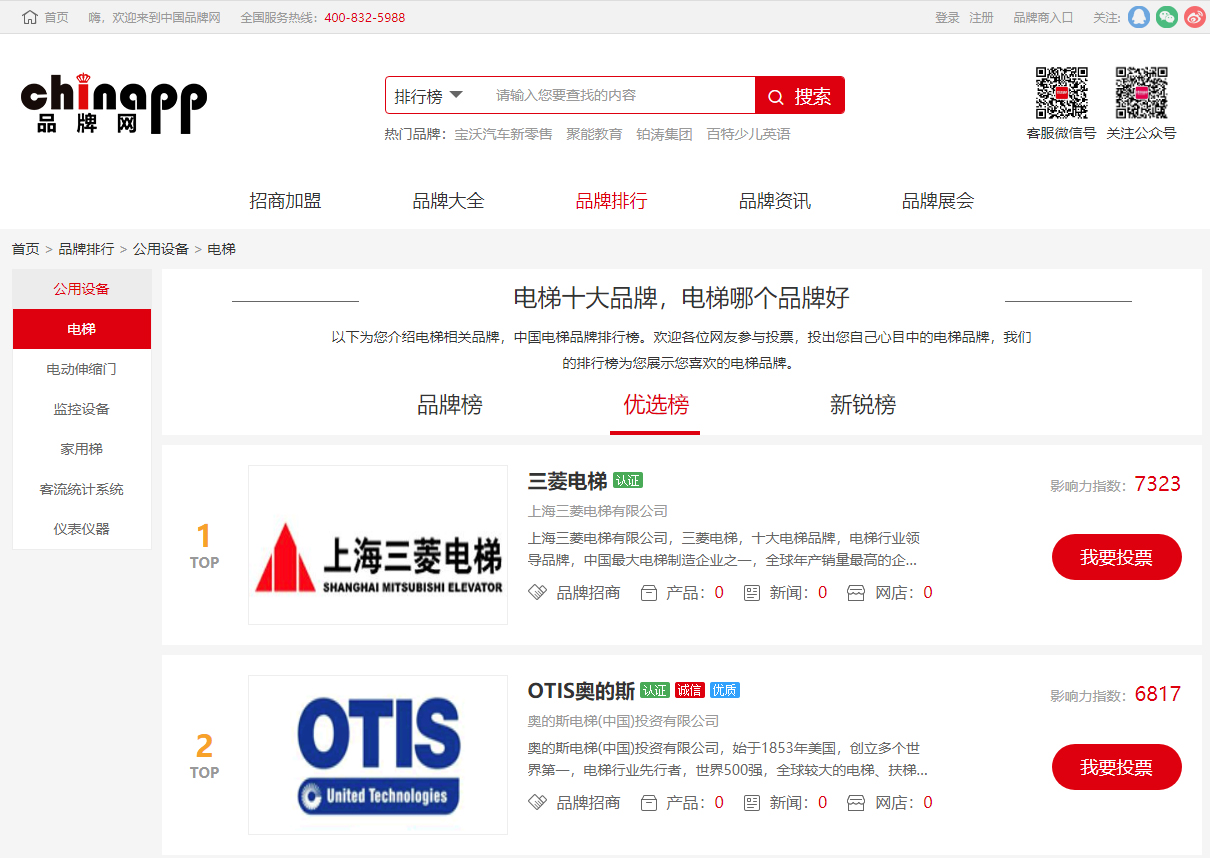The height and width of the screenshot is (858, 1210).
Task: Click 三菱电梯 网店 shop icon
Action: pyautogui.click(x=856, y=593)
